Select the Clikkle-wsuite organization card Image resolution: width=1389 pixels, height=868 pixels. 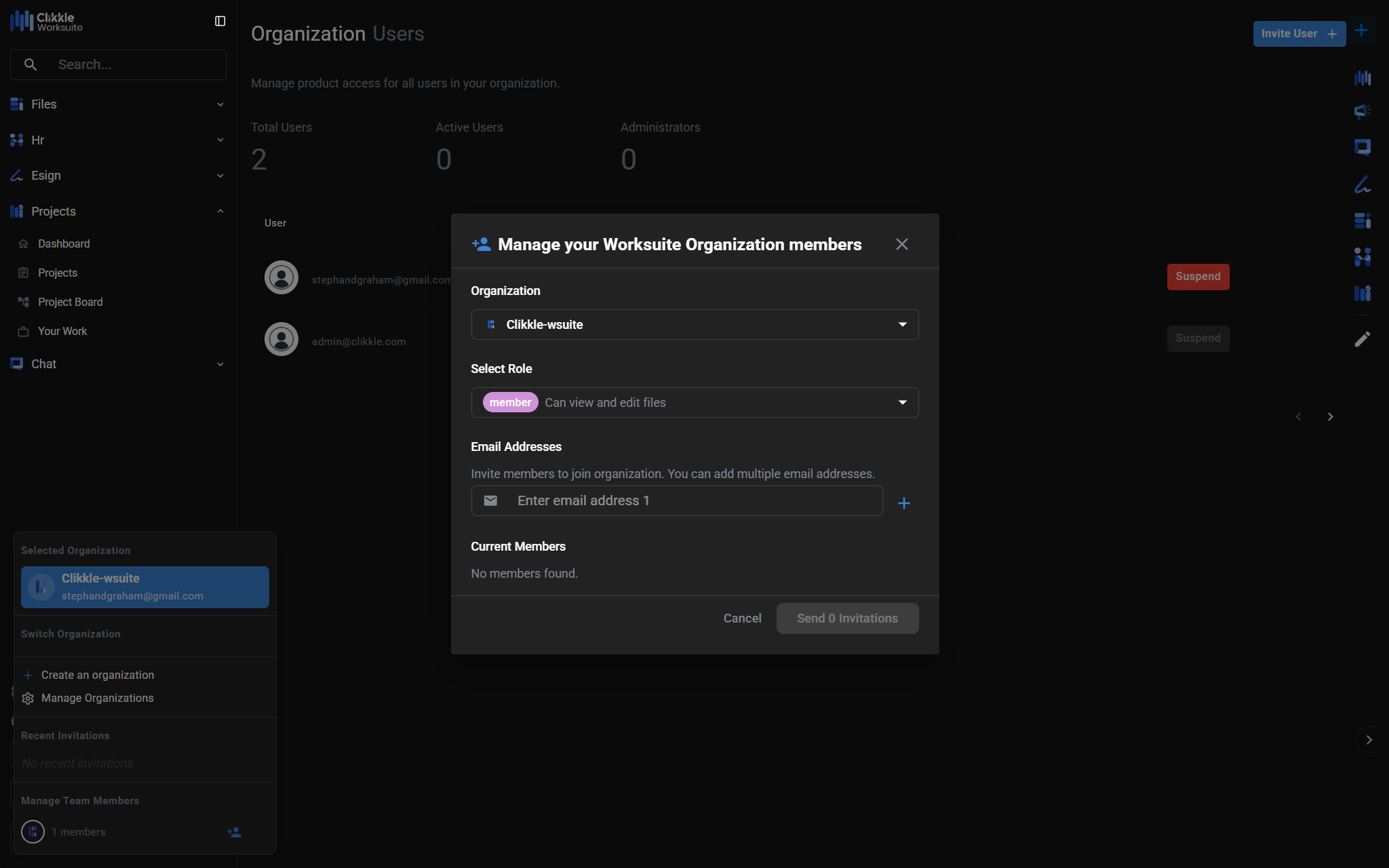144,587
